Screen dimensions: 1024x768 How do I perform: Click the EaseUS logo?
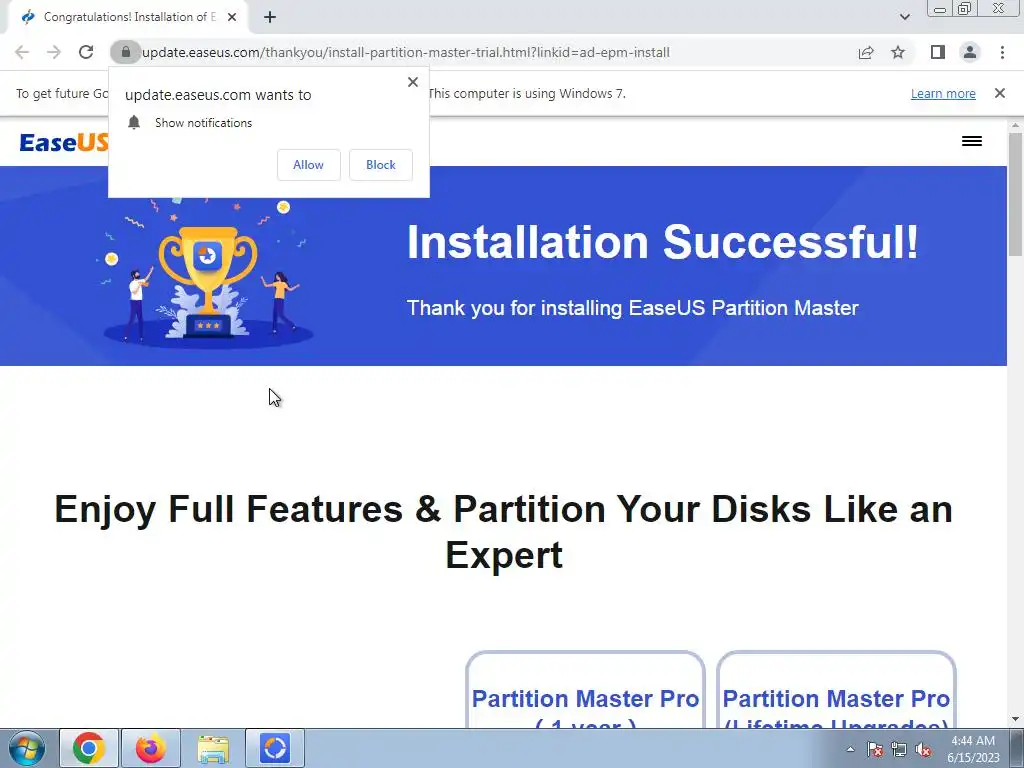[64, 142]
